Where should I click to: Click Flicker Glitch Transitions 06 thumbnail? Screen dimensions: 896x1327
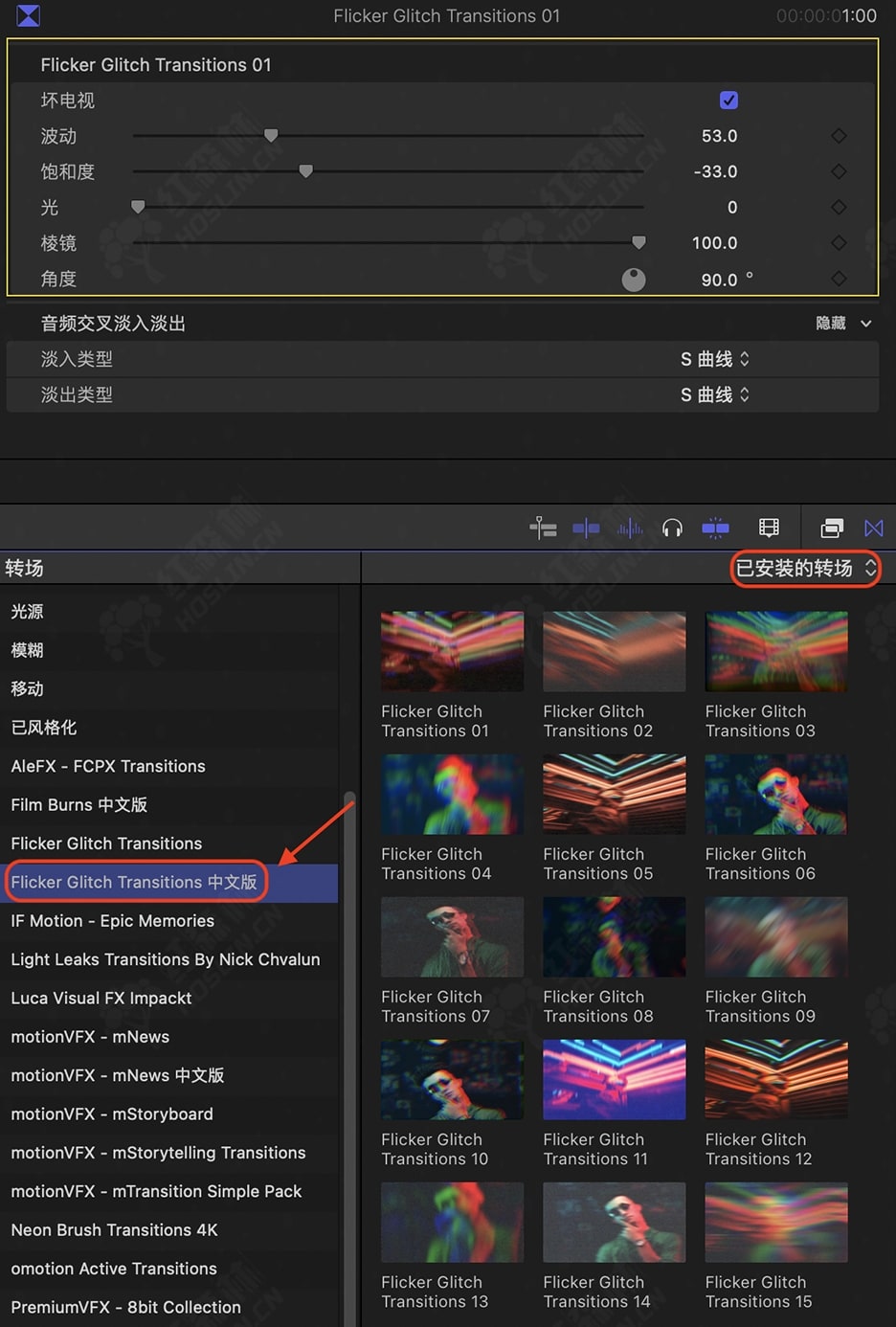(x=776, y=794)
